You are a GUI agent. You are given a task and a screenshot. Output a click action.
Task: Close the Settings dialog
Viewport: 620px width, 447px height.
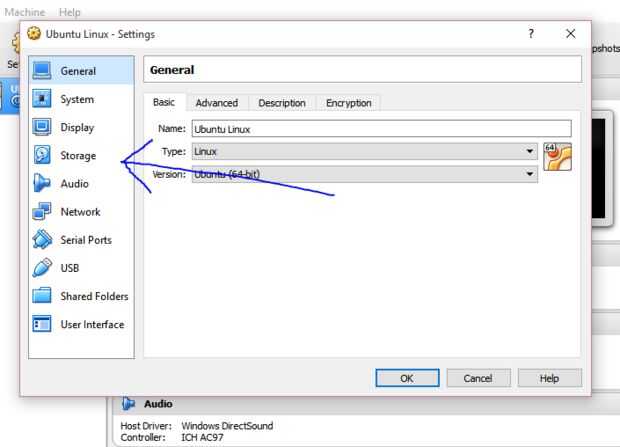[571, 34]
